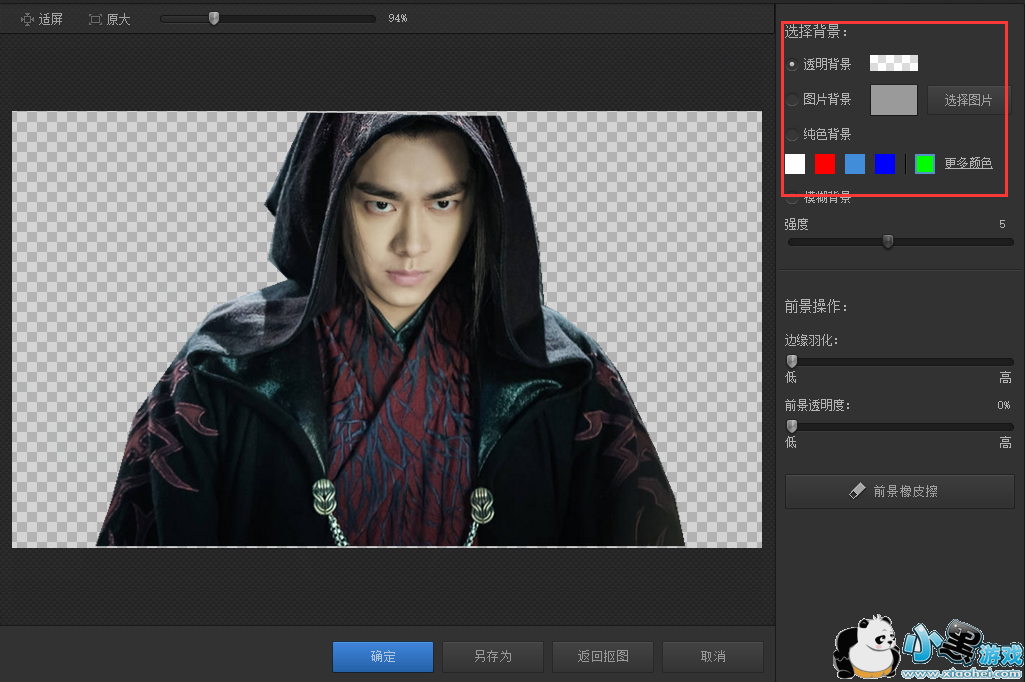Viewport: 1025px width, 682px height.
Task: Pick the red color swatch
Action: click(x=825, y=164)
